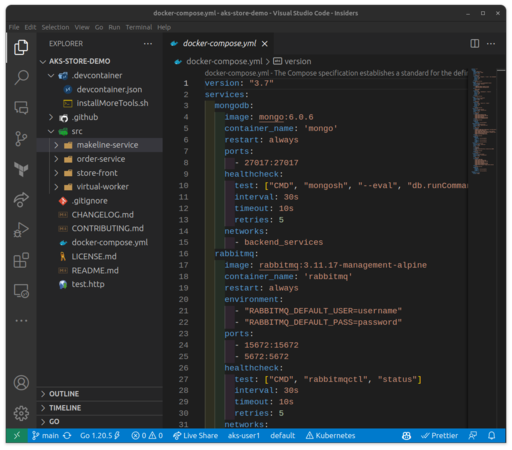Open the View menu
Screen dimensions: 512x450
pos(82,27)
